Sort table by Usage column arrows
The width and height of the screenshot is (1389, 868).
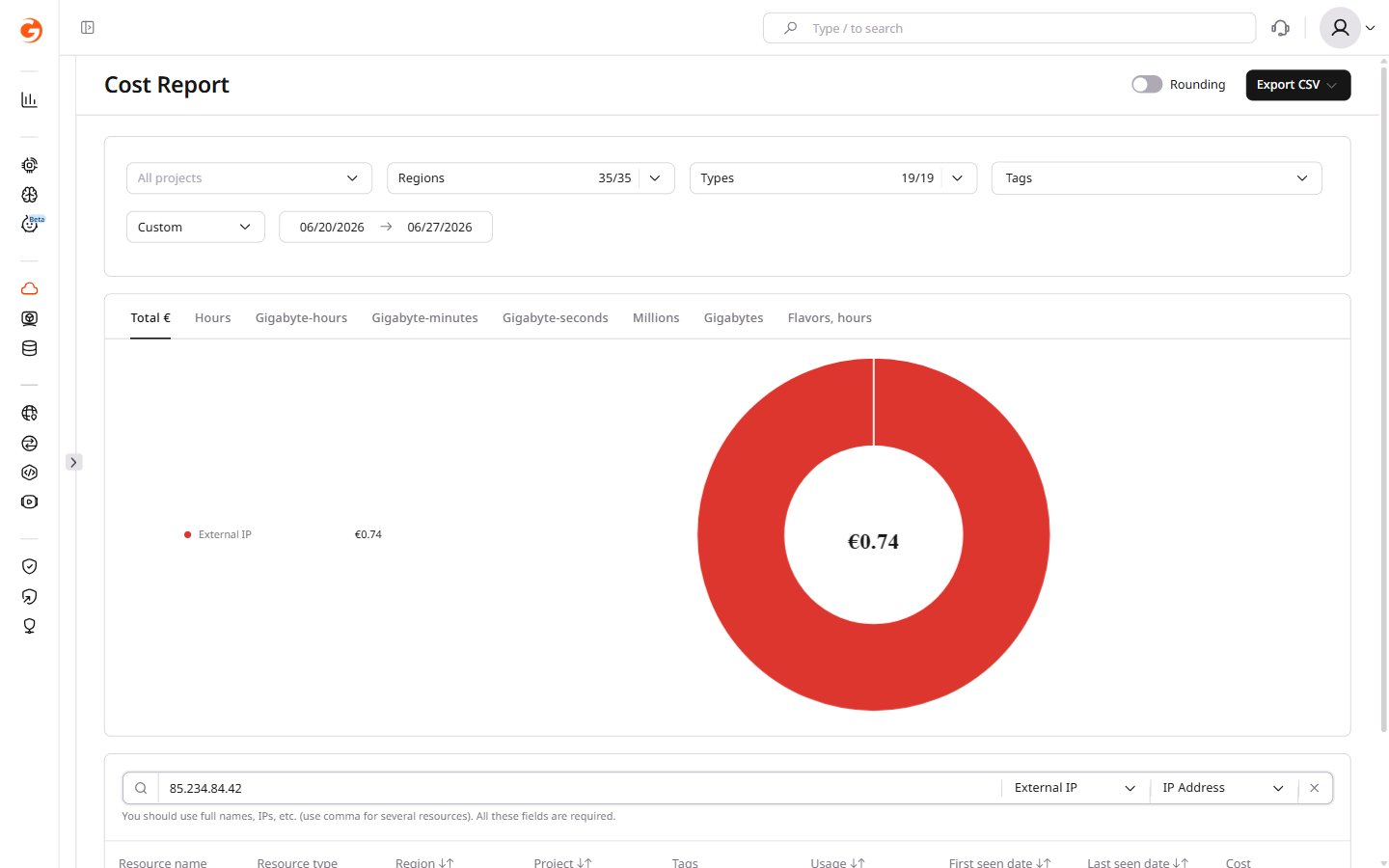click(x=858, y=862)
